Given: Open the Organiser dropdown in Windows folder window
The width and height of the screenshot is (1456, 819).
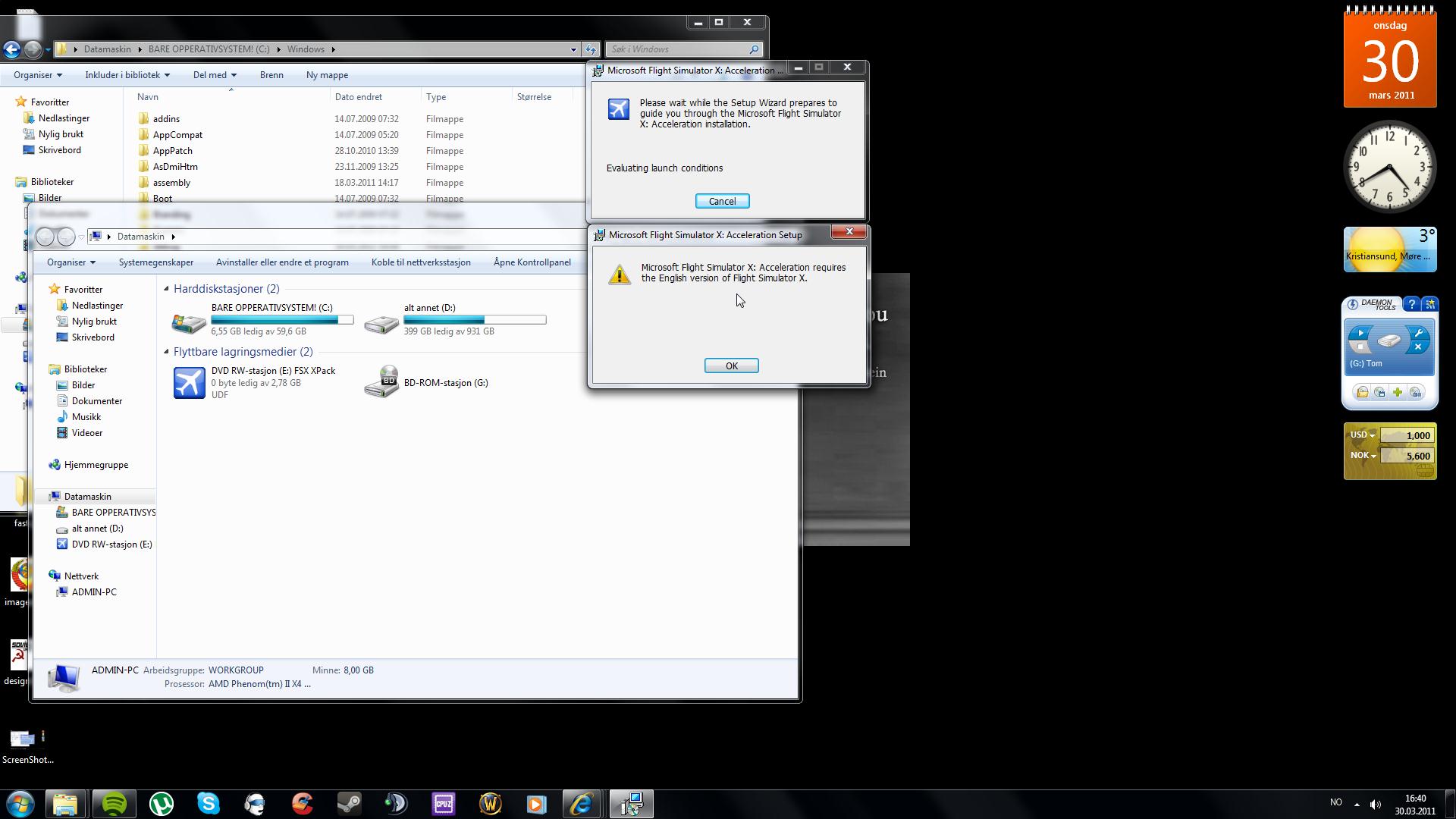Looking at the screenshot, I should 38,75.
